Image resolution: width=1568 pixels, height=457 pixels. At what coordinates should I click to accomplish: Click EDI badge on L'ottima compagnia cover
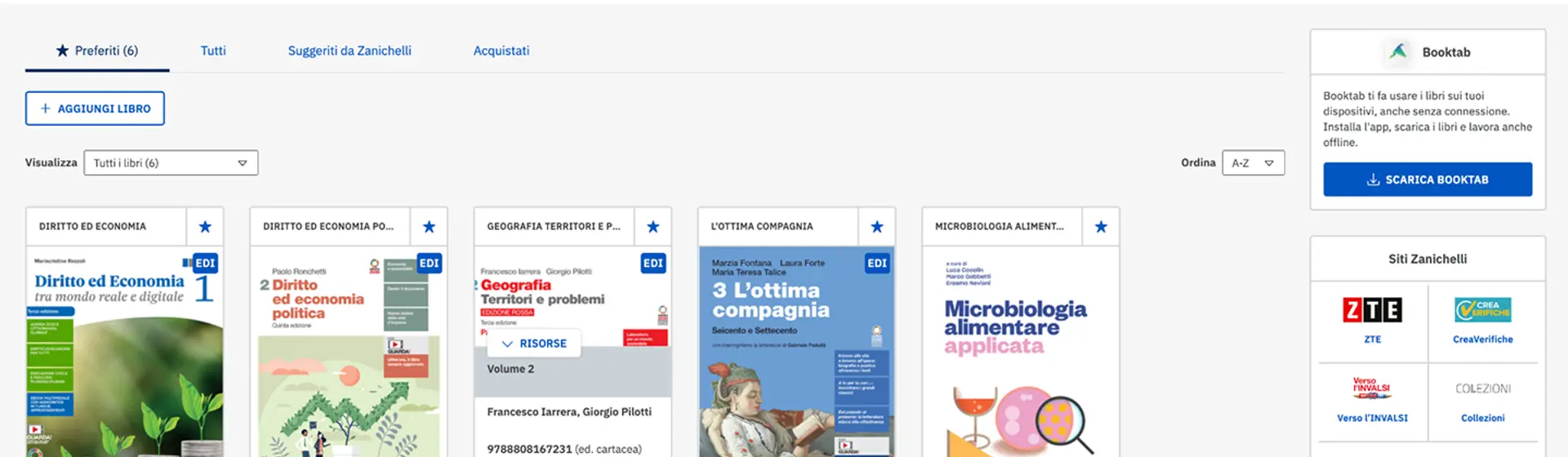[877, 263]
